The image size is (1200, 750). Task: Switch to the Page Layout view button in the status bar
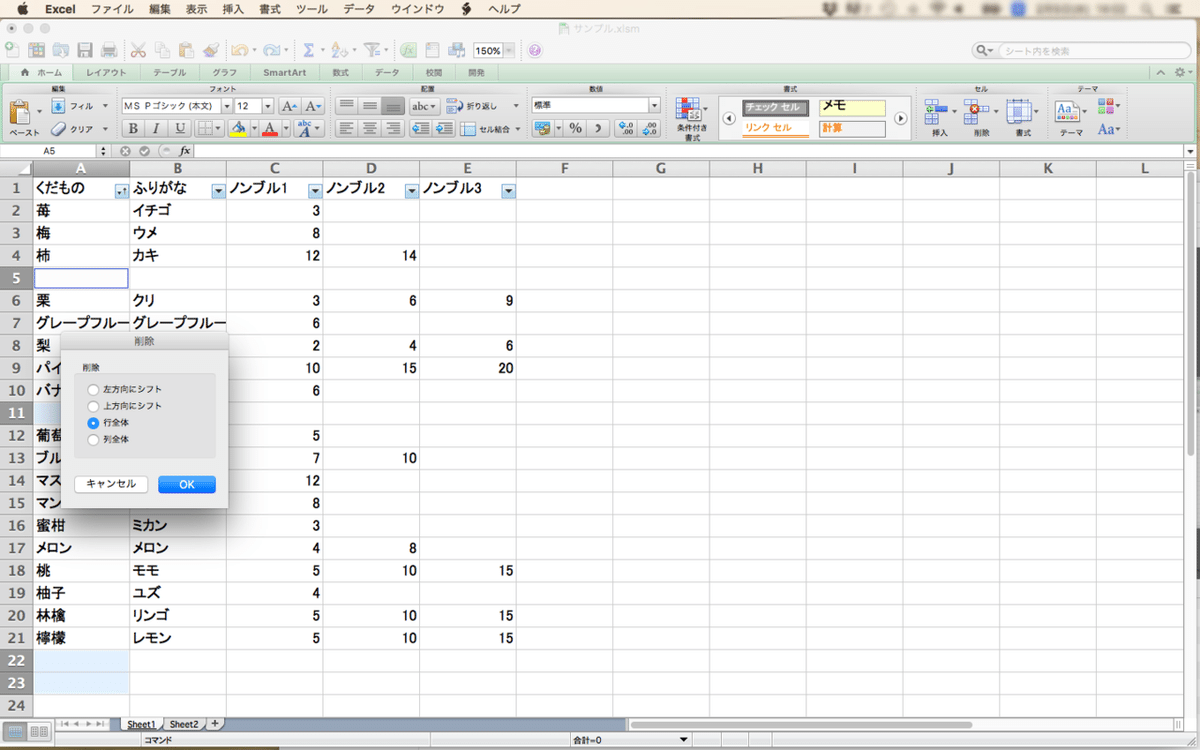point(39,732)
